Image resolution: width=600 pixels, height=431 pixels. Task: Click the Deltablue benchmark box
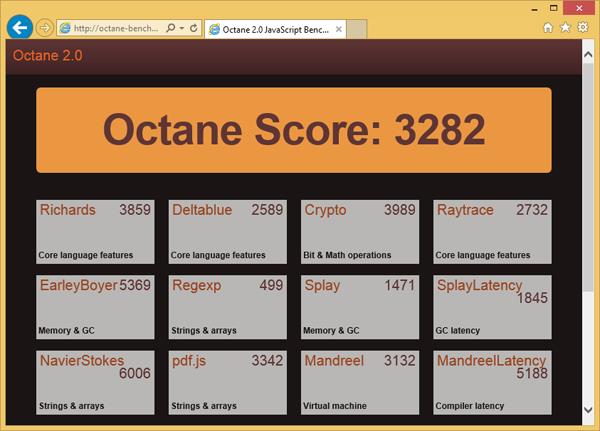click(x=228, y=232)
